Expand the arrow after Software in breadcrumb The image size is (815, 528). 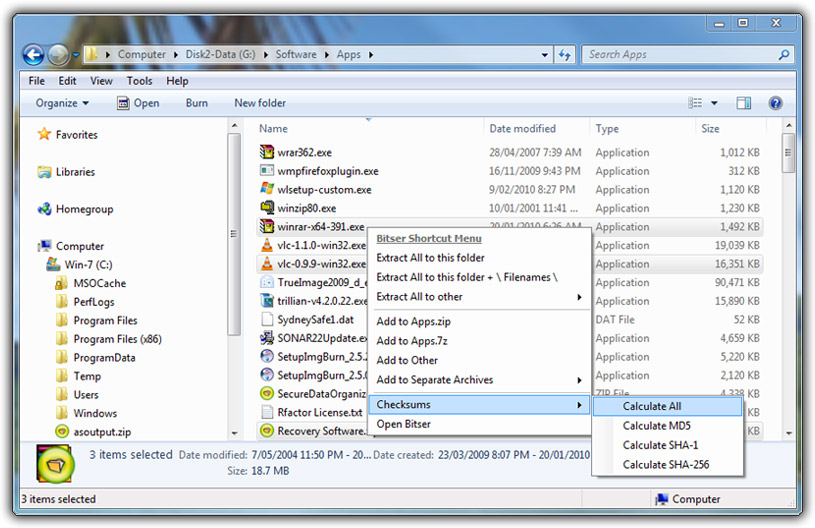[x=327, y=55]
